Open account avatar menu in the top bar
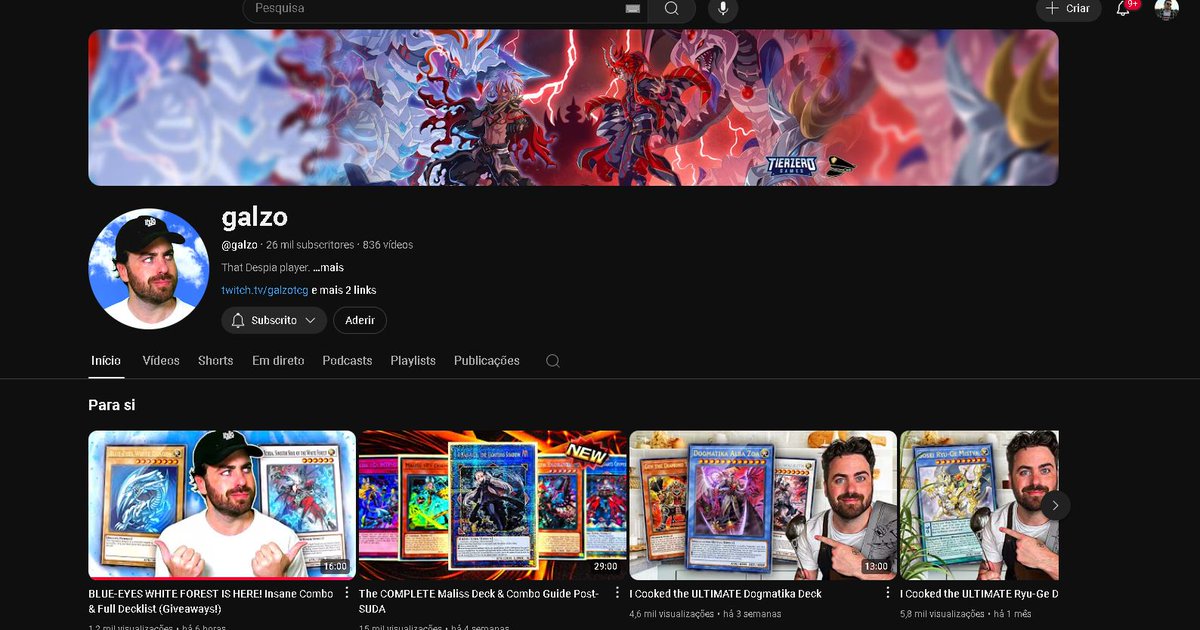Viewport: 1200px width, 630px height. point(1167,8)
